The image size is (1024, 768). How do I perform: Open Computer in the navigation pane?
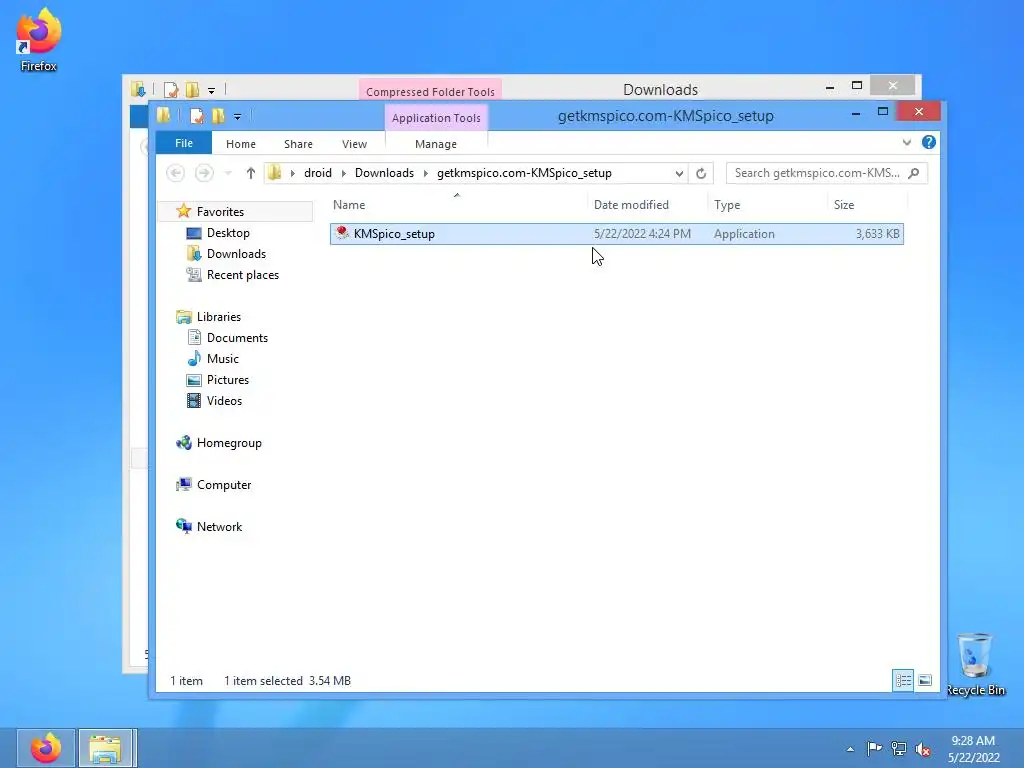223,485
